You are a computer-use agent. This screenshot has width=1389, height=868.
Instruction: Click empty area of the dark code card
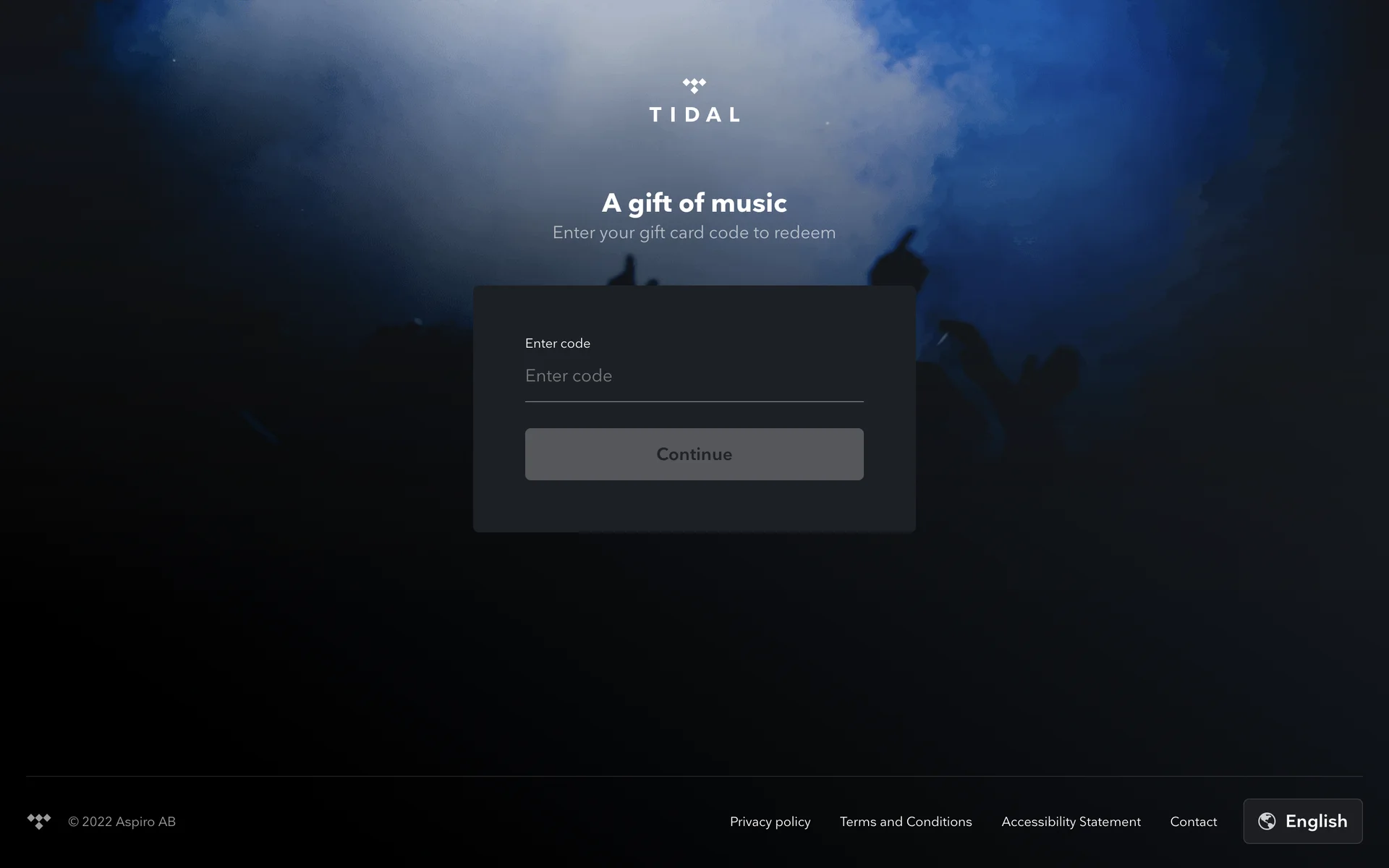(694, 506)
